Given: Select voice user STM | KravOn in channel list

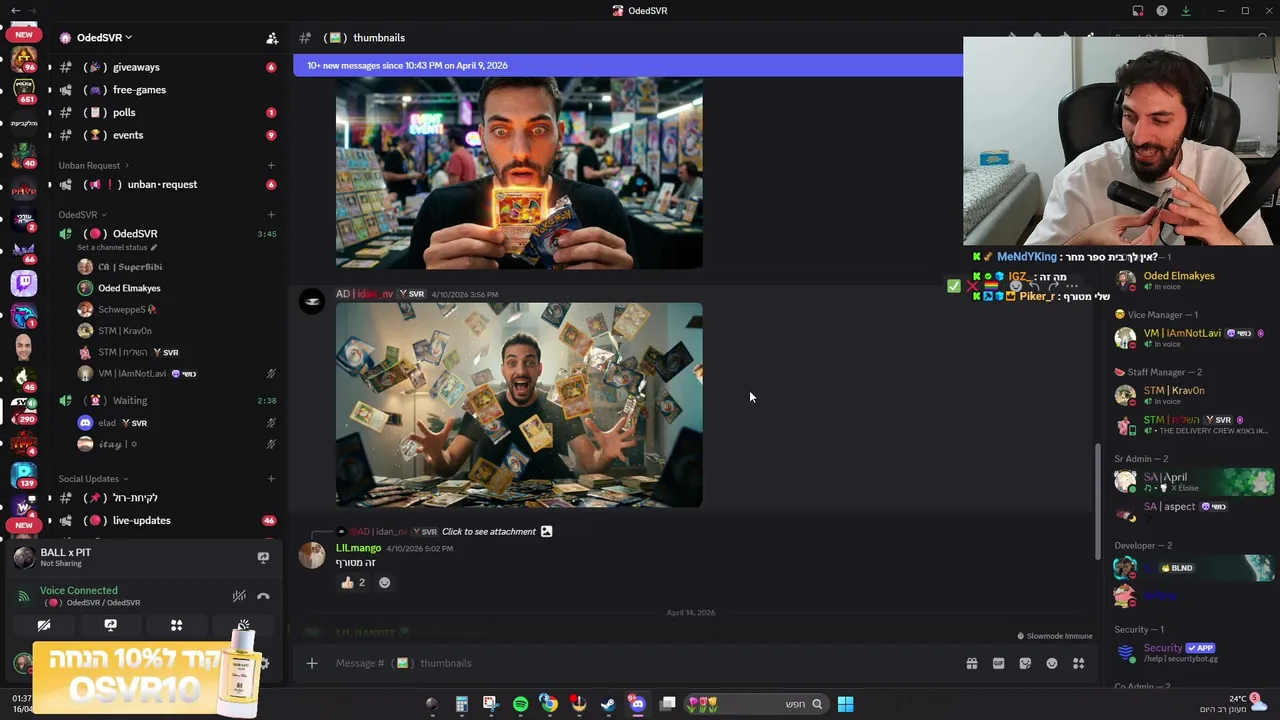Looking at the screenshot, I should tap(125, 331).
